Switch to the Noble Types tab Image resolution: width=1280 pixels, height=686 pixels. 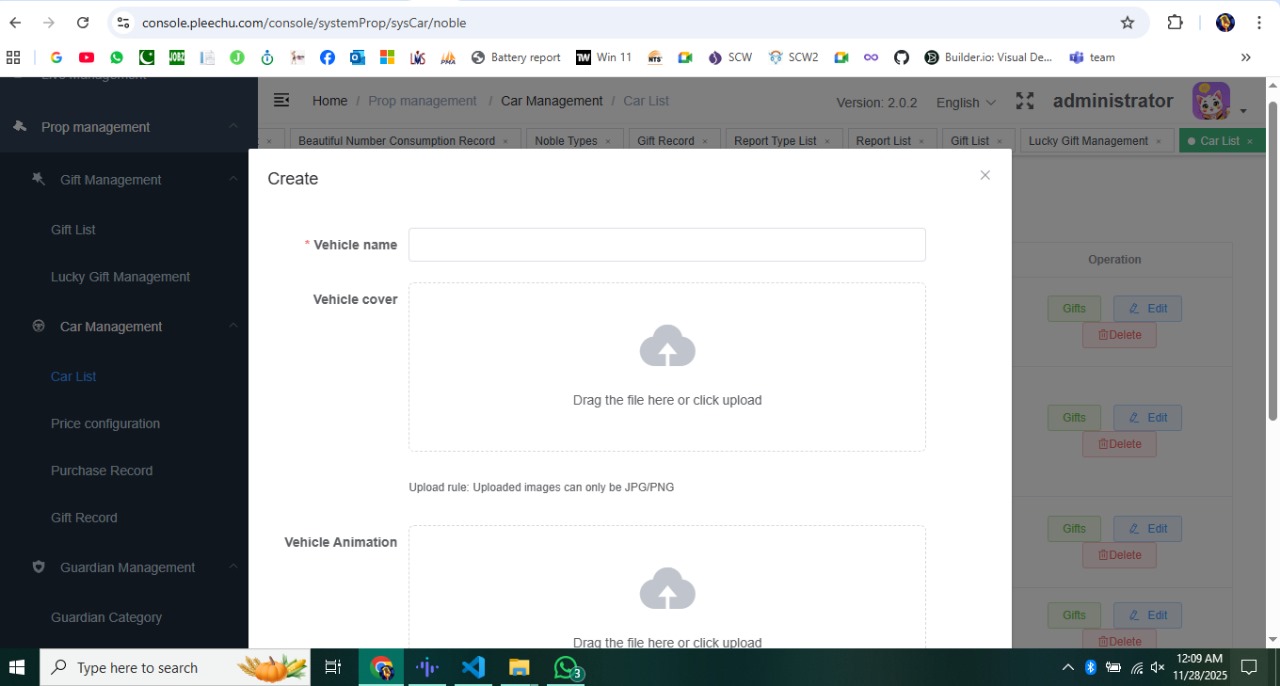566,141
